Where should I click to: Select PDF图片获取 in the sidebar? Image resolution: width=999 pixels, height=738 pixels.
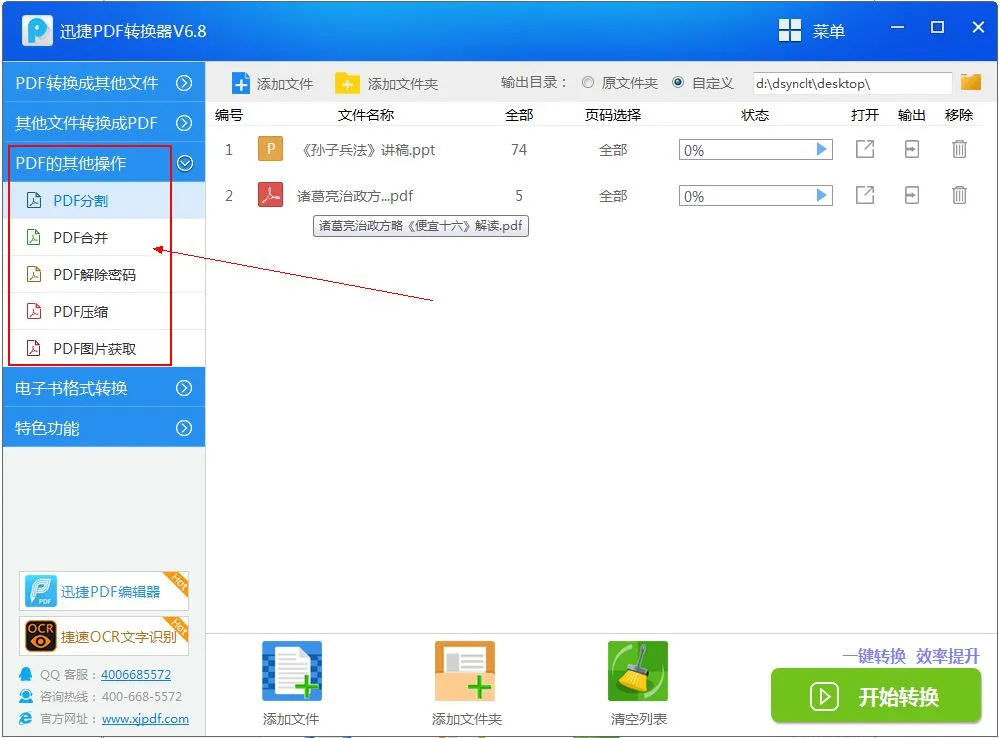[104, 348]
